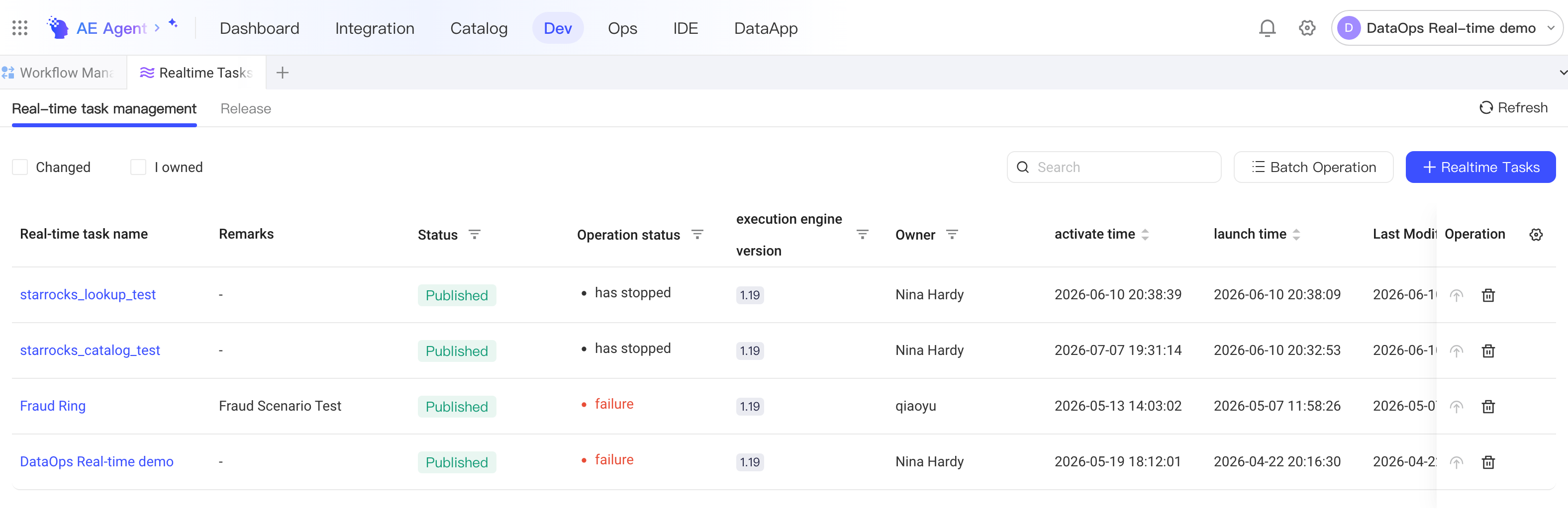This screenshot has width=1568, height=520.
Task: Go to the Dashboard menu
Action: (x=259, y=28)
